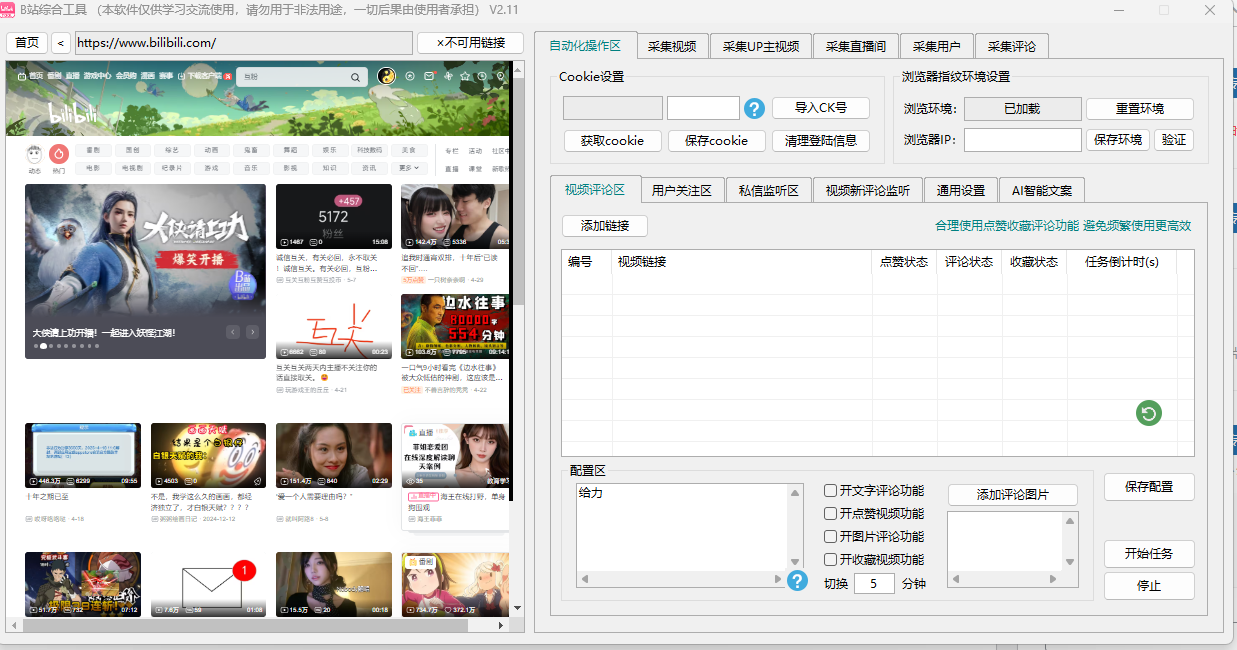The width and height of the screenshot is (1237, 650).
Task: Select the 自动化操作区 tab
Action: pyautogui.click(x=585, y=45)
